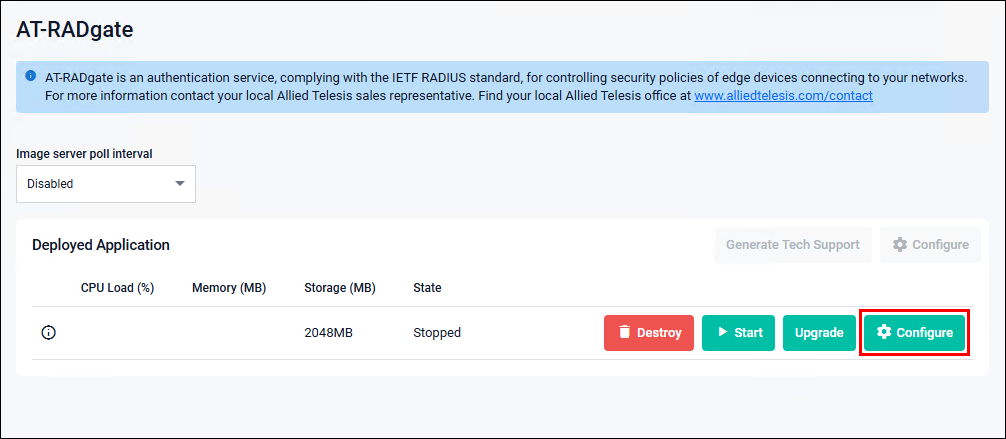Viewport: 1006px width, 439px height.
Task: Click the Generate Tech Support button
Action: click(x=792, y=245)
